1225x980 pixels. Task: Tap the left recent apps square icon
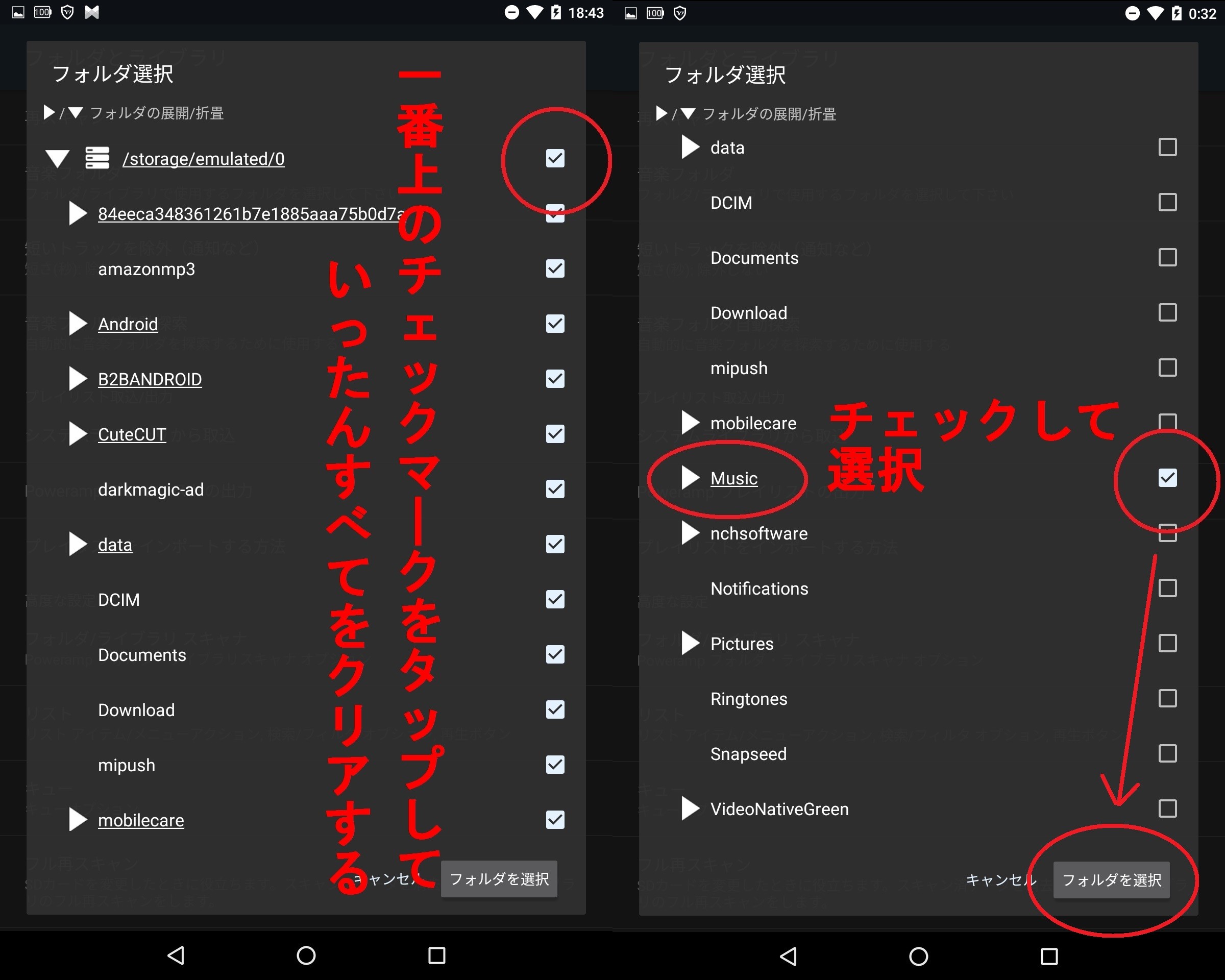point(436,955)
